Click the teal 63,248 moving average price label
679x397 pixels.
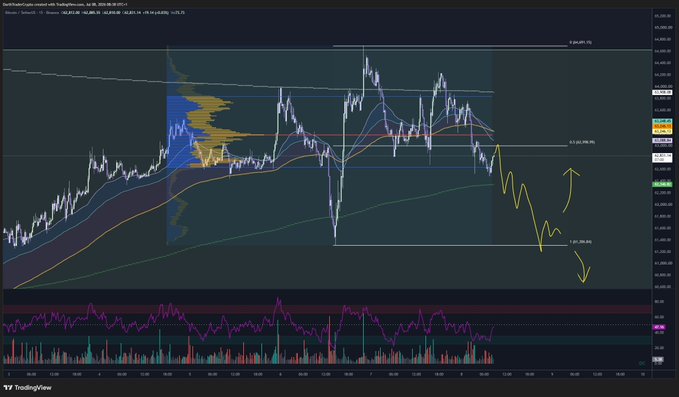pyautogui.click(x=662, y=121)
